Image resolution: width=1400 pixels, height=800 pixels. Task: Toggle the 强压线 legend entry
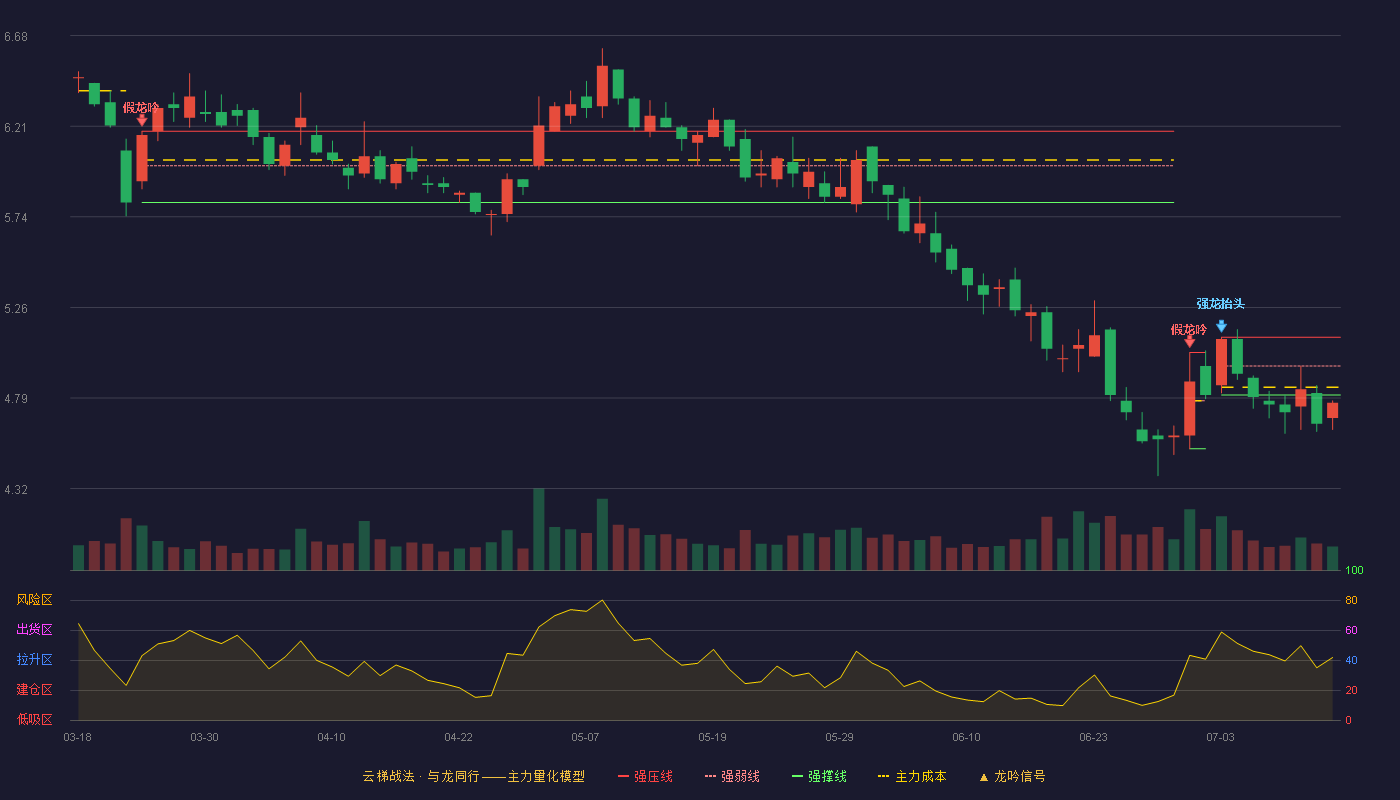click(x=645, y=776)
